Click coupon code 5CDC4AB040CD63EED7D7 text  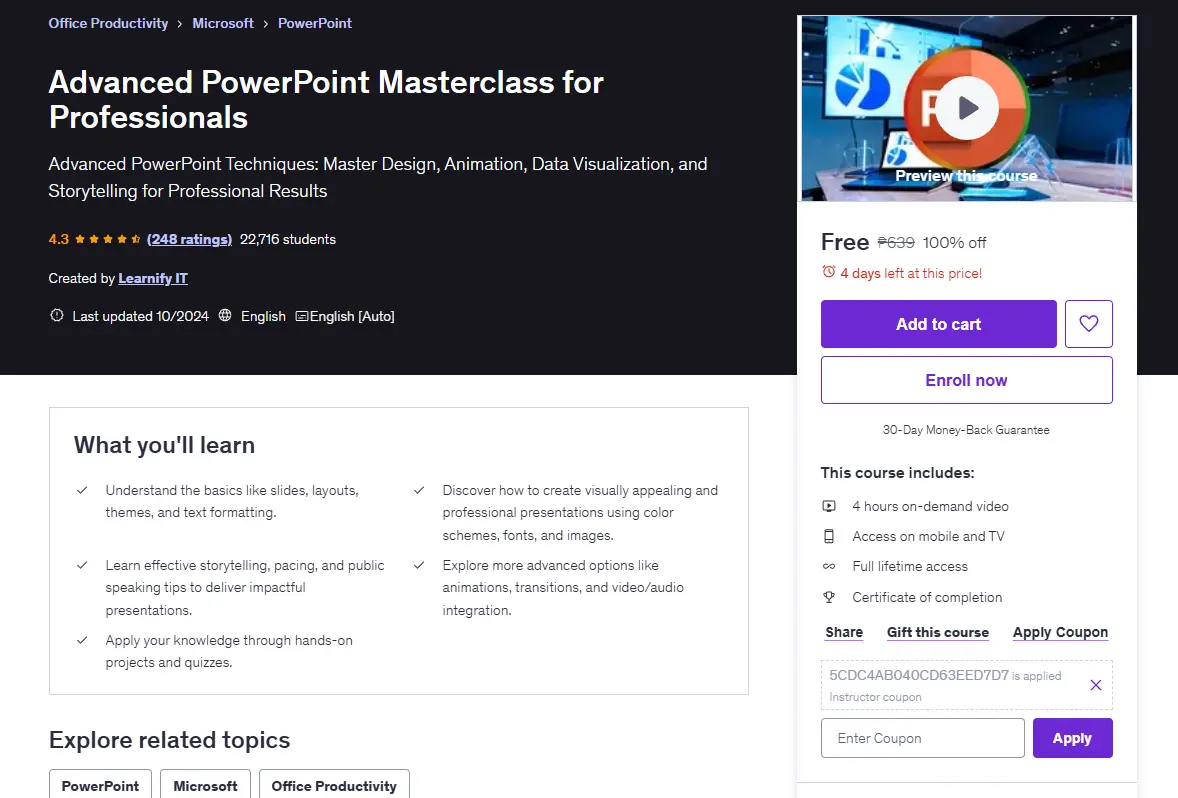pos(919,675)
